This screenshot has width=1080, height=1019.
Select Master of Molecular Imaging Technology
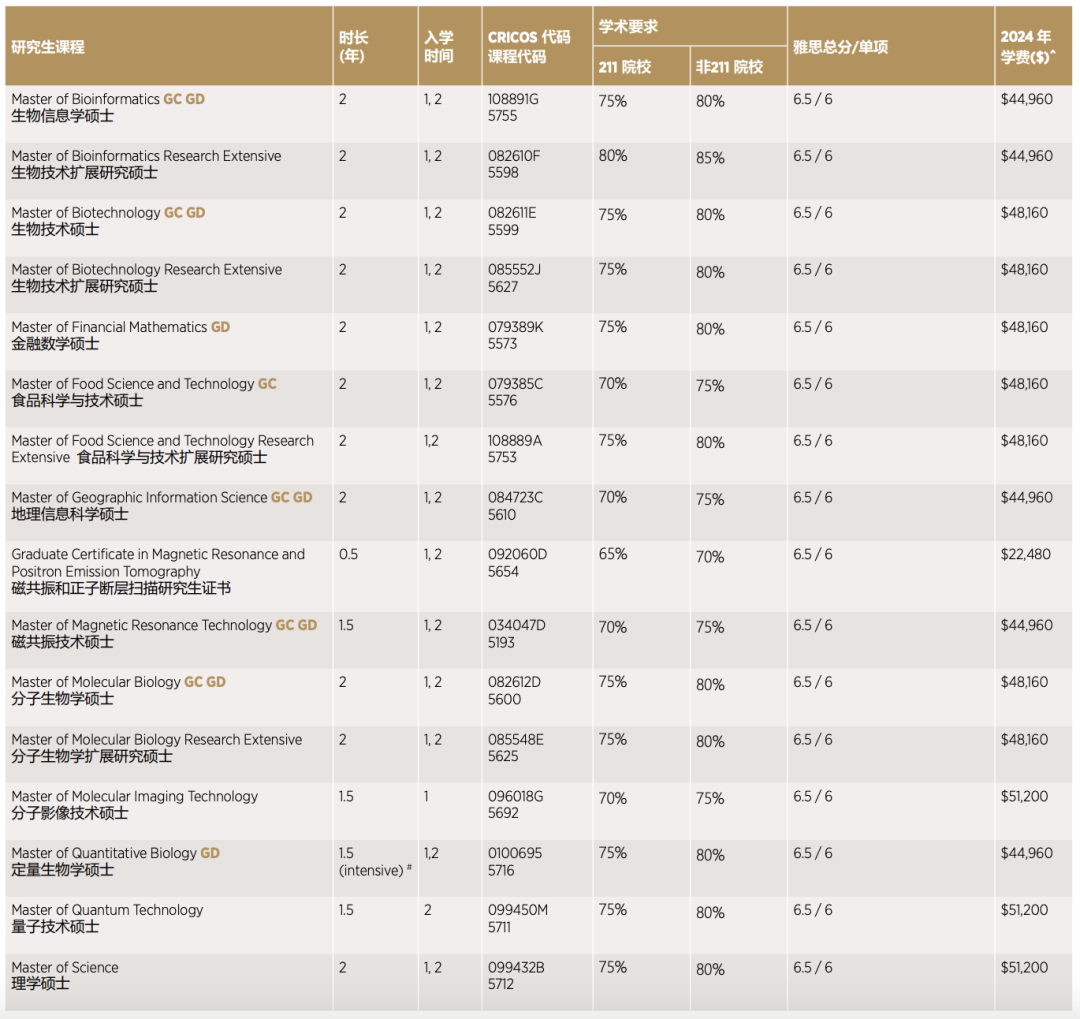point(134,796)
